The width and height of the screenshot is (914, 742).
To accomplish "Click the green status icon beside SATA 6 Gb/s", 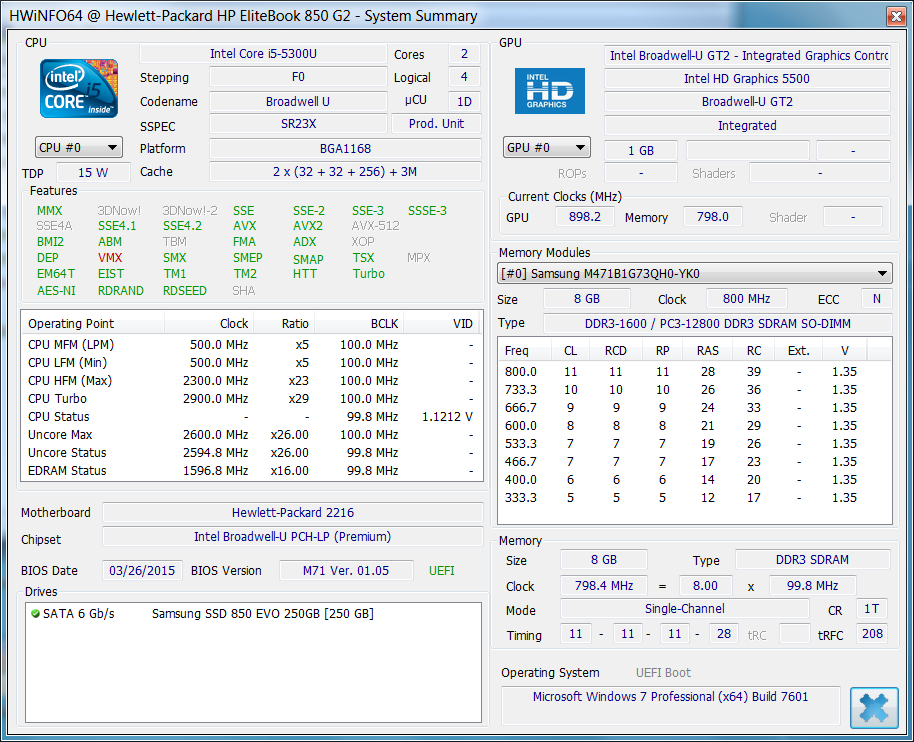I will 35,614.
